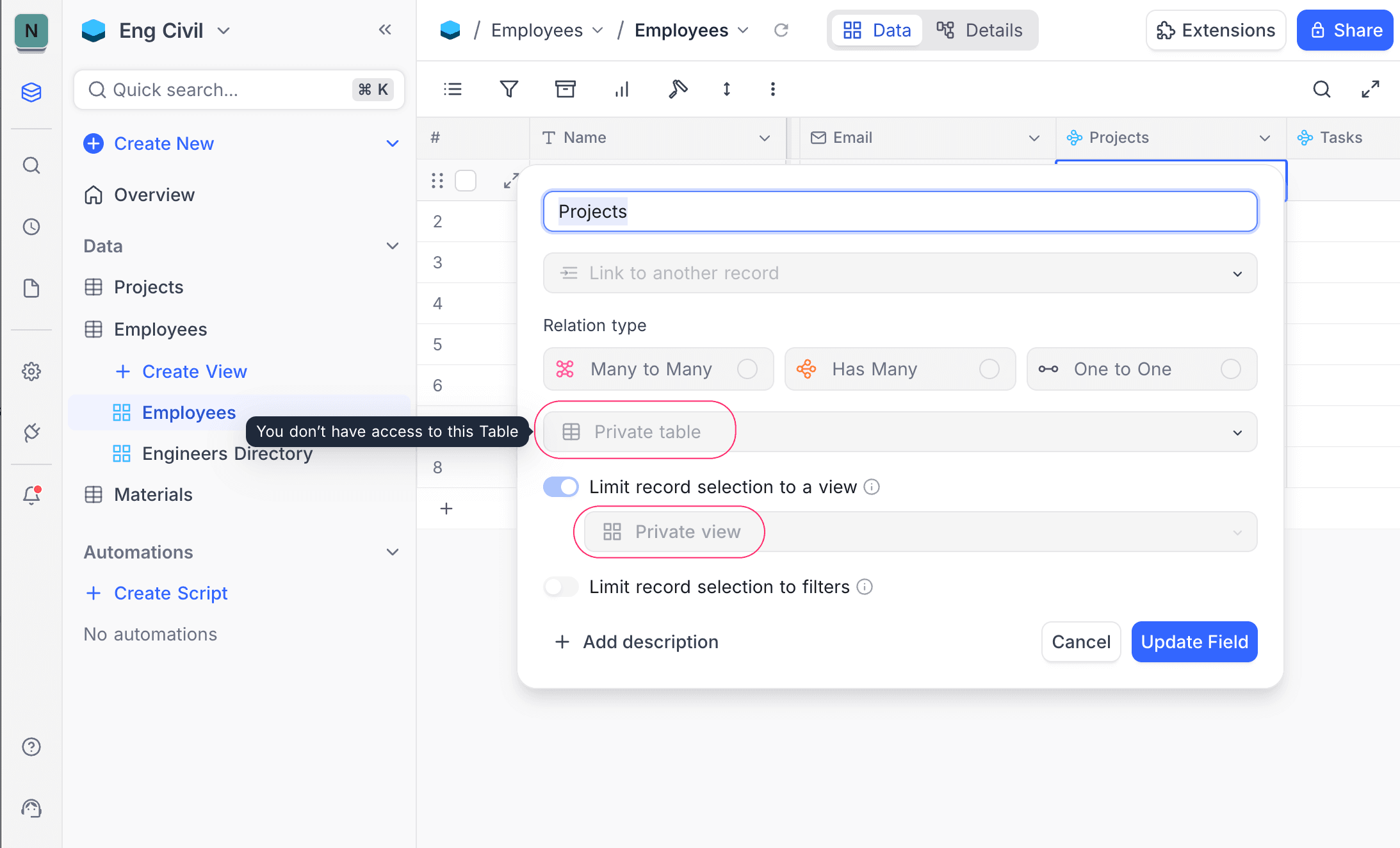Click the Projects field name input
This screenshot has width=1400, height=848.
click(x=900, y=211)
